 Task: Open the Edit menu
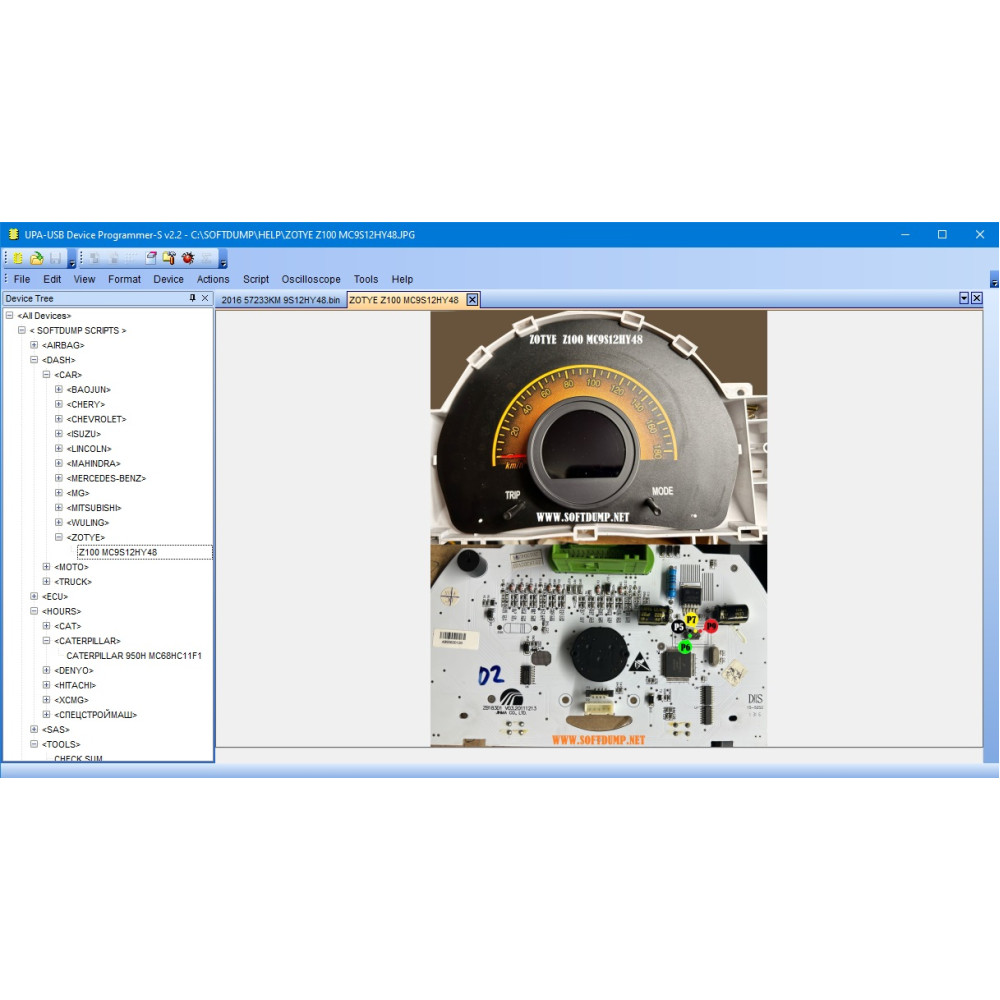coord(52,279)
